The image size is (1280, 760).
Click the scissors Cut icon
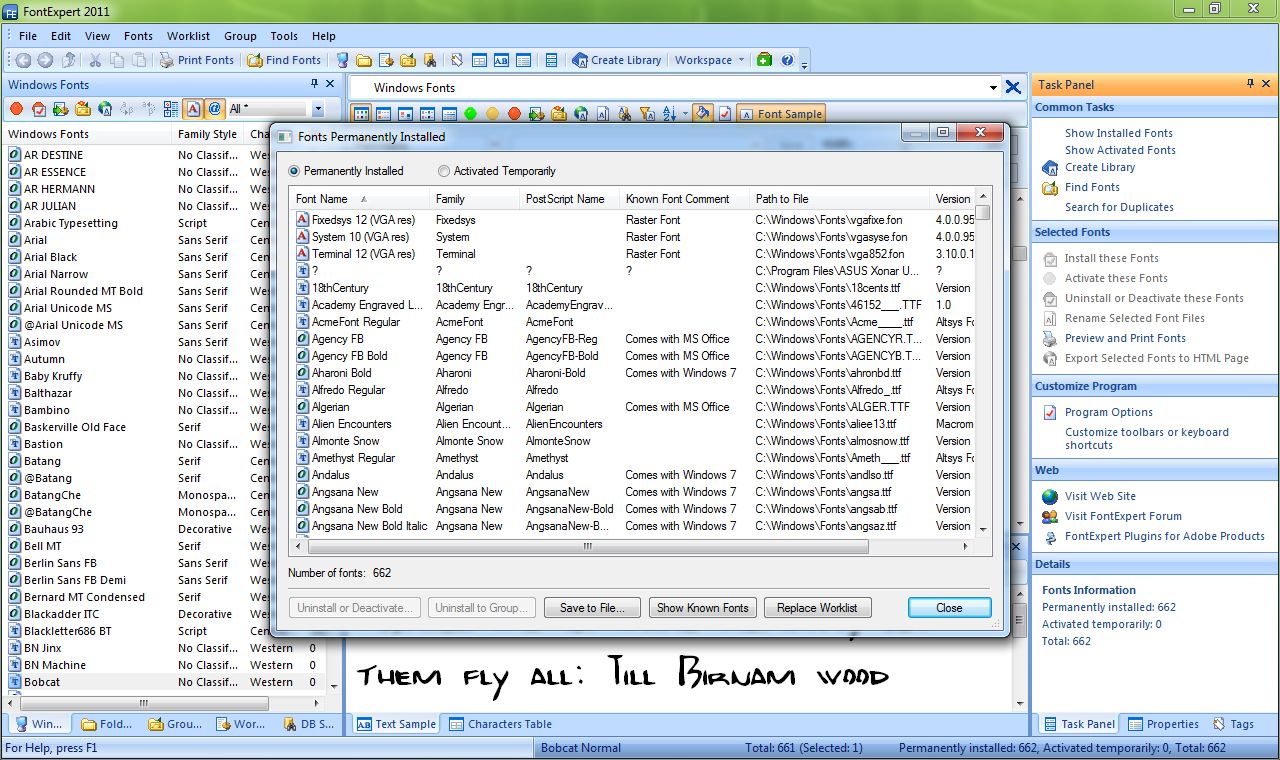[x=96, y=60]
